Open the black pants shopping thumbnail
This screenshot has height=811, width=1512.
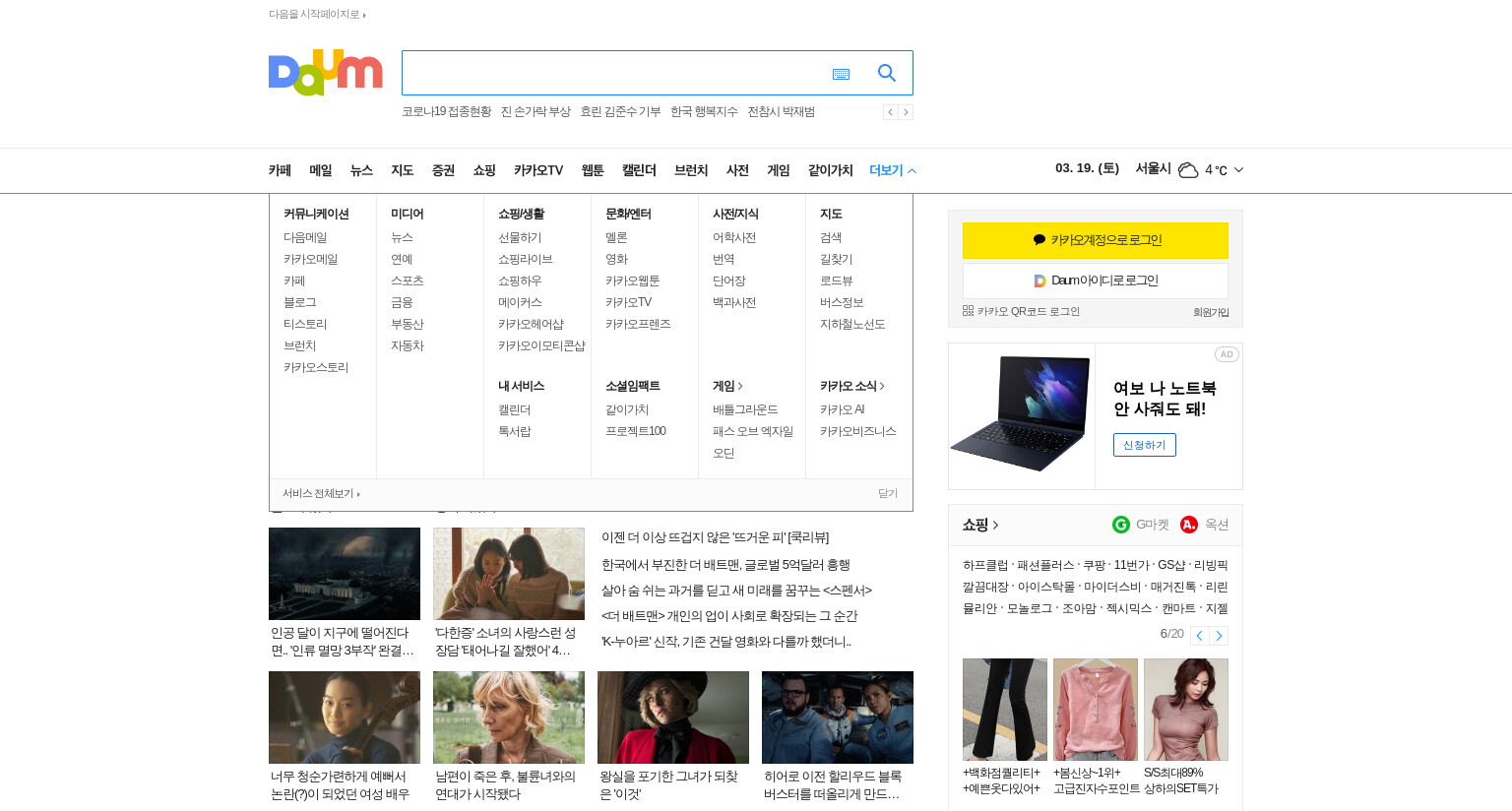[1005, 710]
